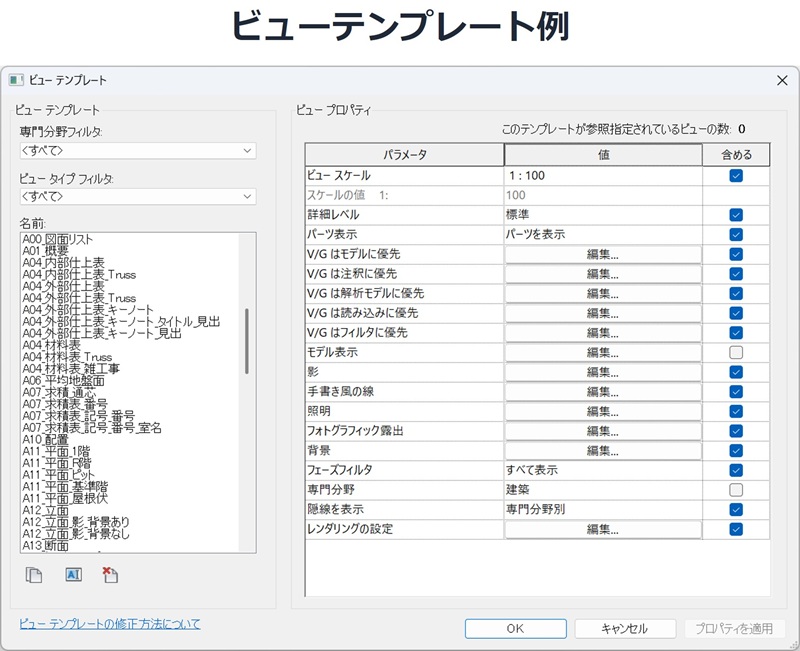Click the Duplicate view template icon
This screenshot has width=800, height=651.
pos(34,575)
